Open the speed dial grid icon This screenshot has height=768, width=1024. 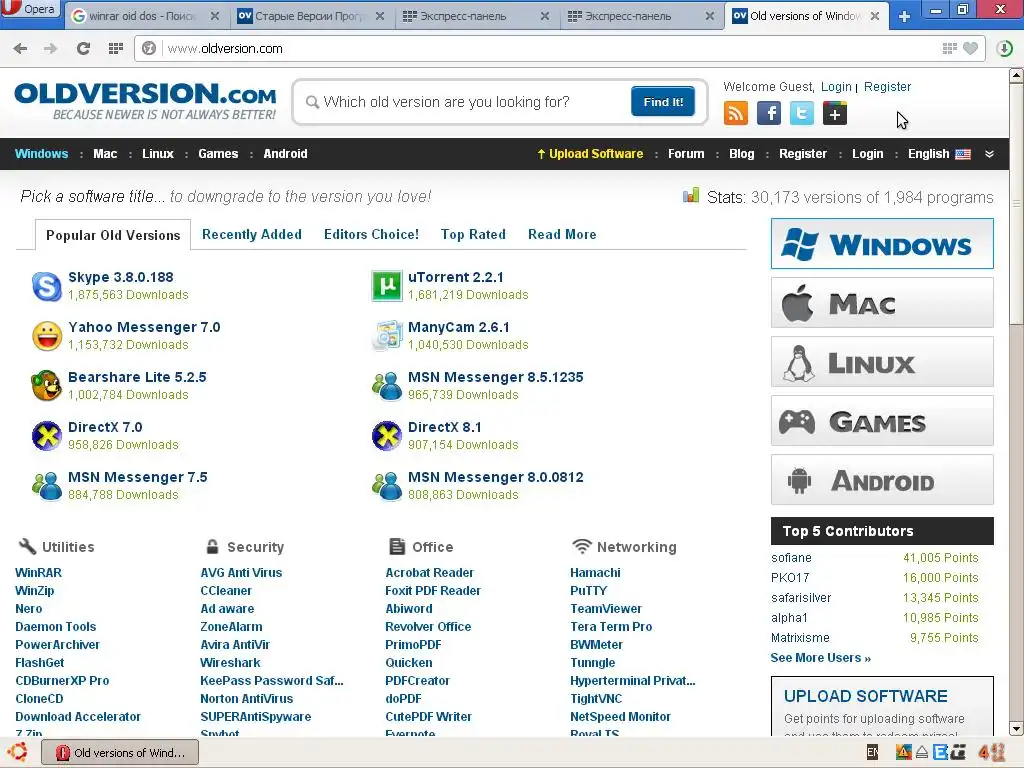tap(116, 48)
